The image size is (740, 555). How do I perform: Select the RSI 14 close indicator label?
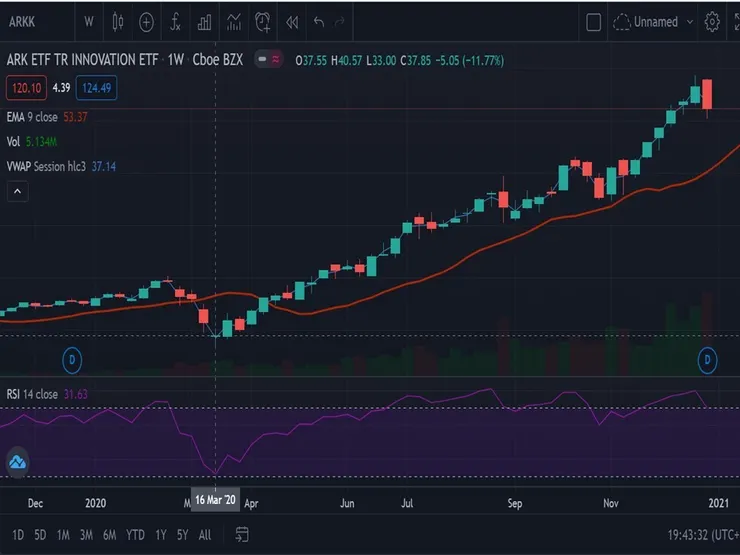coord(32,394)
